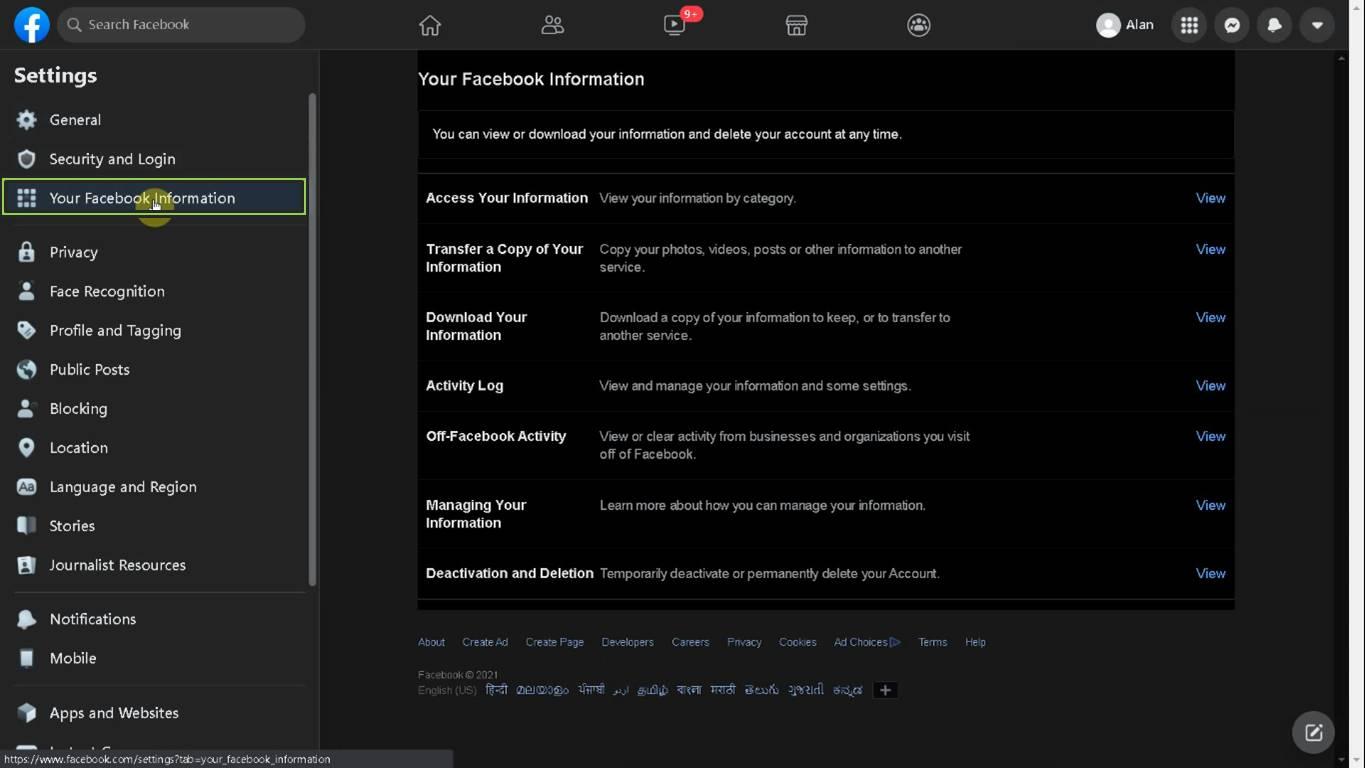Open the Groups icon in top navigation
Screen dimensions: 1365x768
click(919, 25)
